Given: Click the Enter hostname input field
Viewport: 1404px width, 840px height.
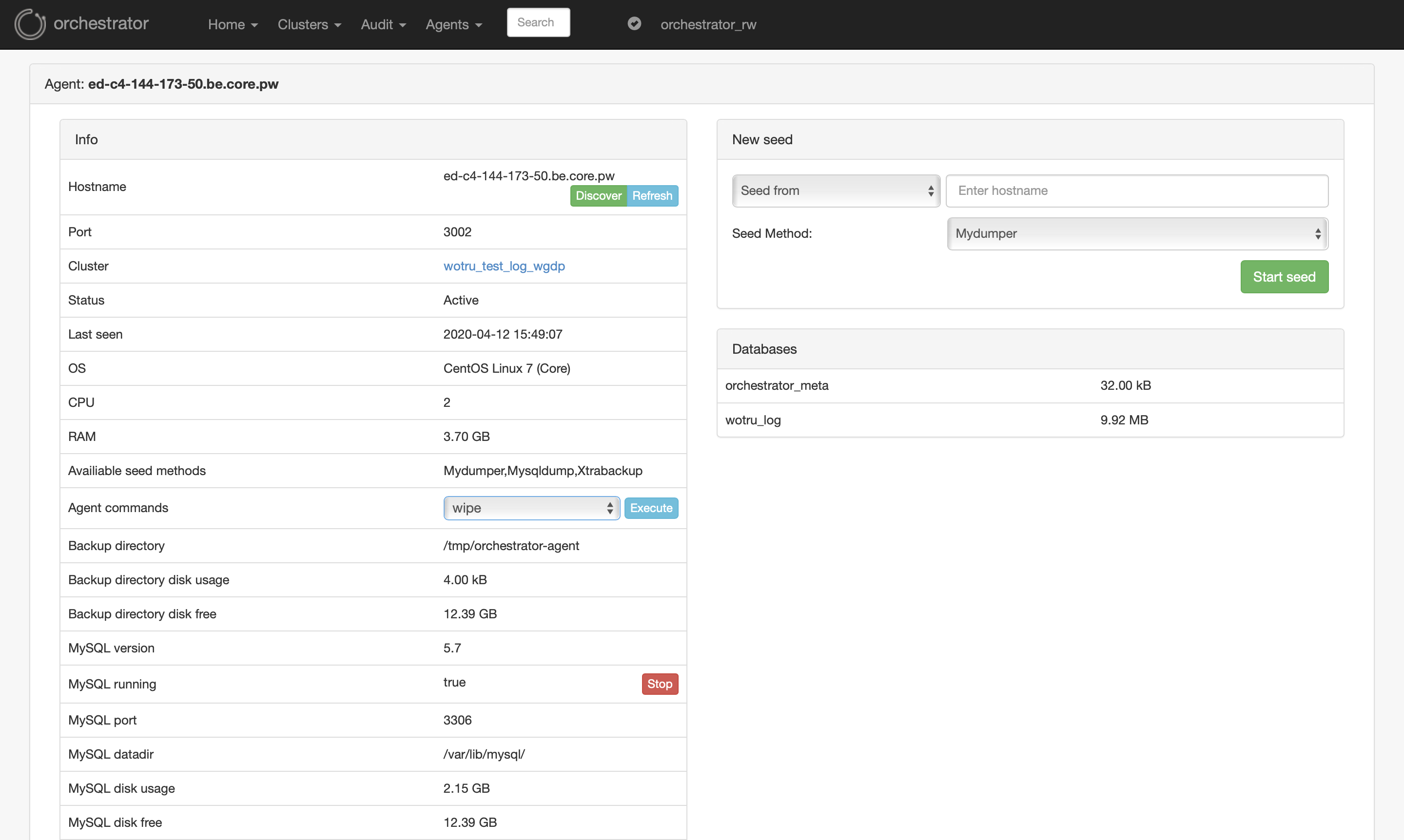Looking at the screenshot, I should (x=1136, y=191).
